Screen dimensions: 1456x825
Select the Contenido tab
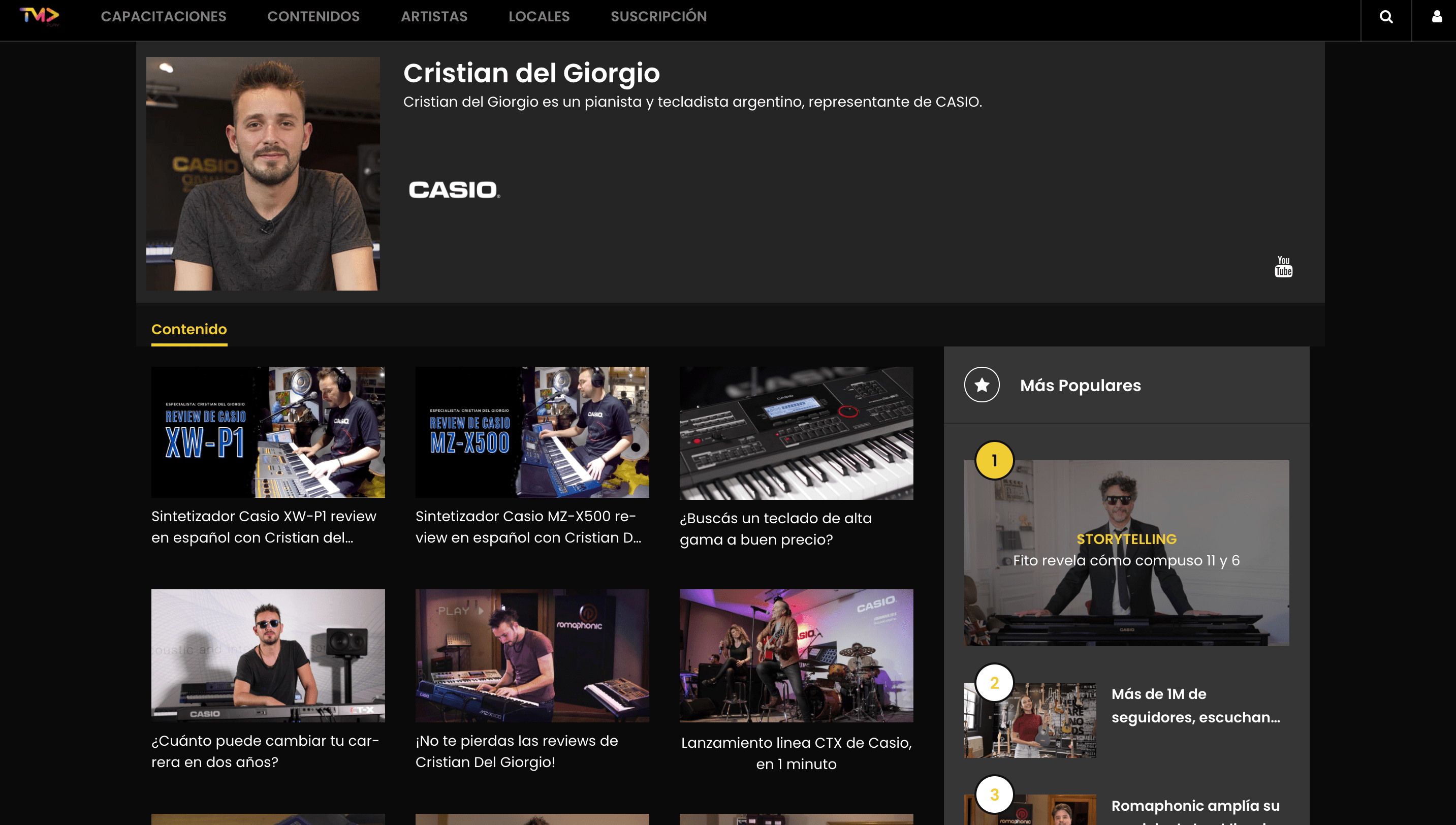(x=189, y=329)
